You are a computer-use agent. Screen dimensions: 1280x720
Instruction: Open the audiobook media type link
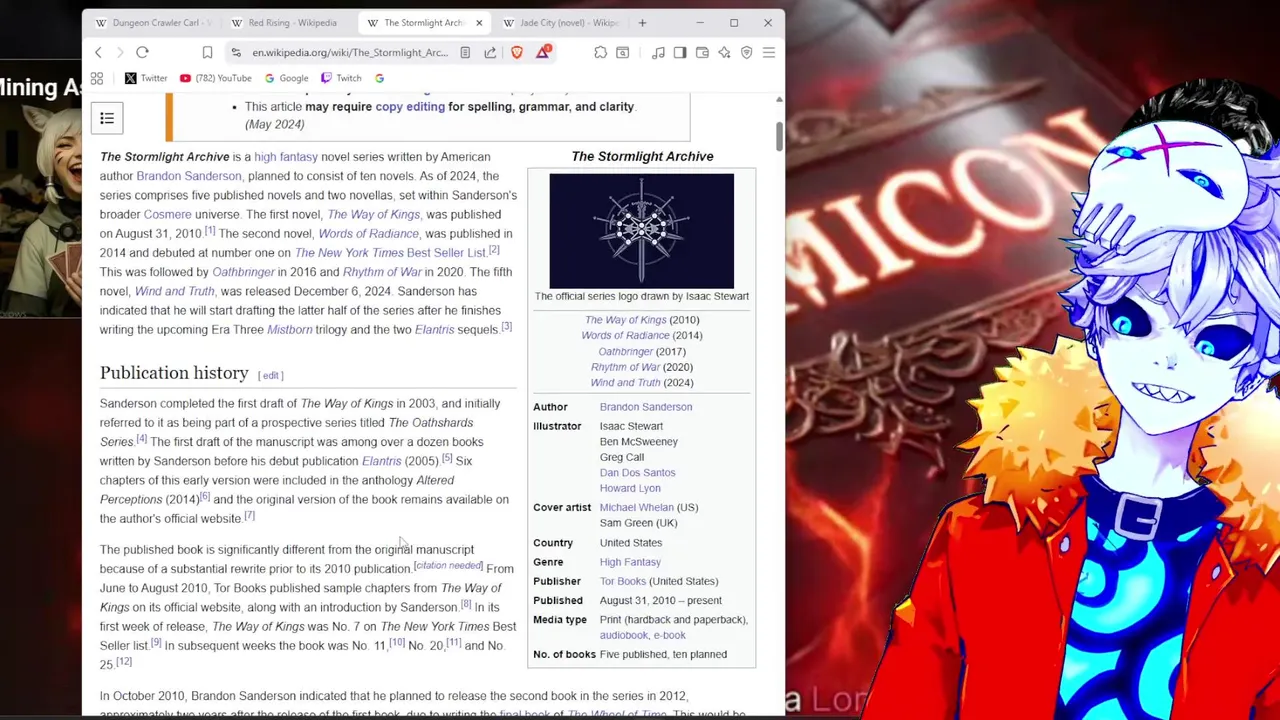pyautogui.click(x=624, y=636)
